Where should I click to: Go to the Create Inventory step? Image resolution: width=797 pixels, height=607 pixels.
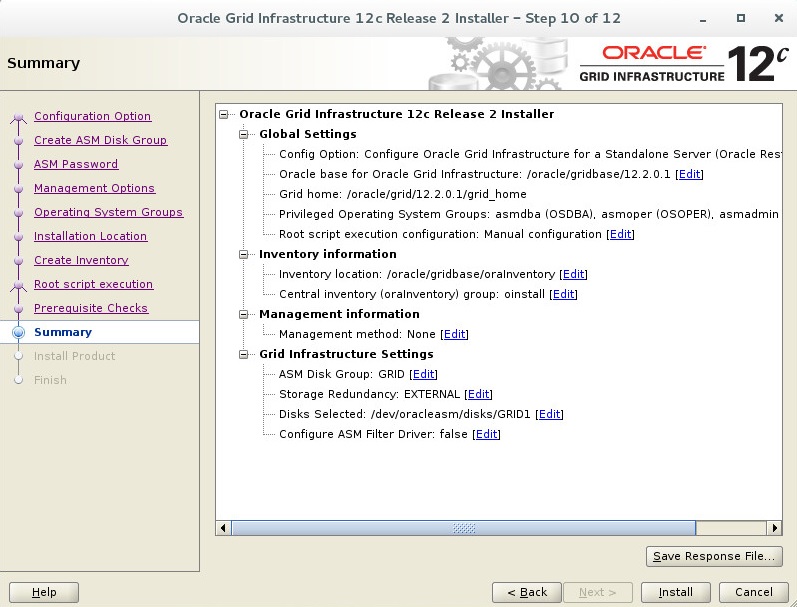coord(81,260)
